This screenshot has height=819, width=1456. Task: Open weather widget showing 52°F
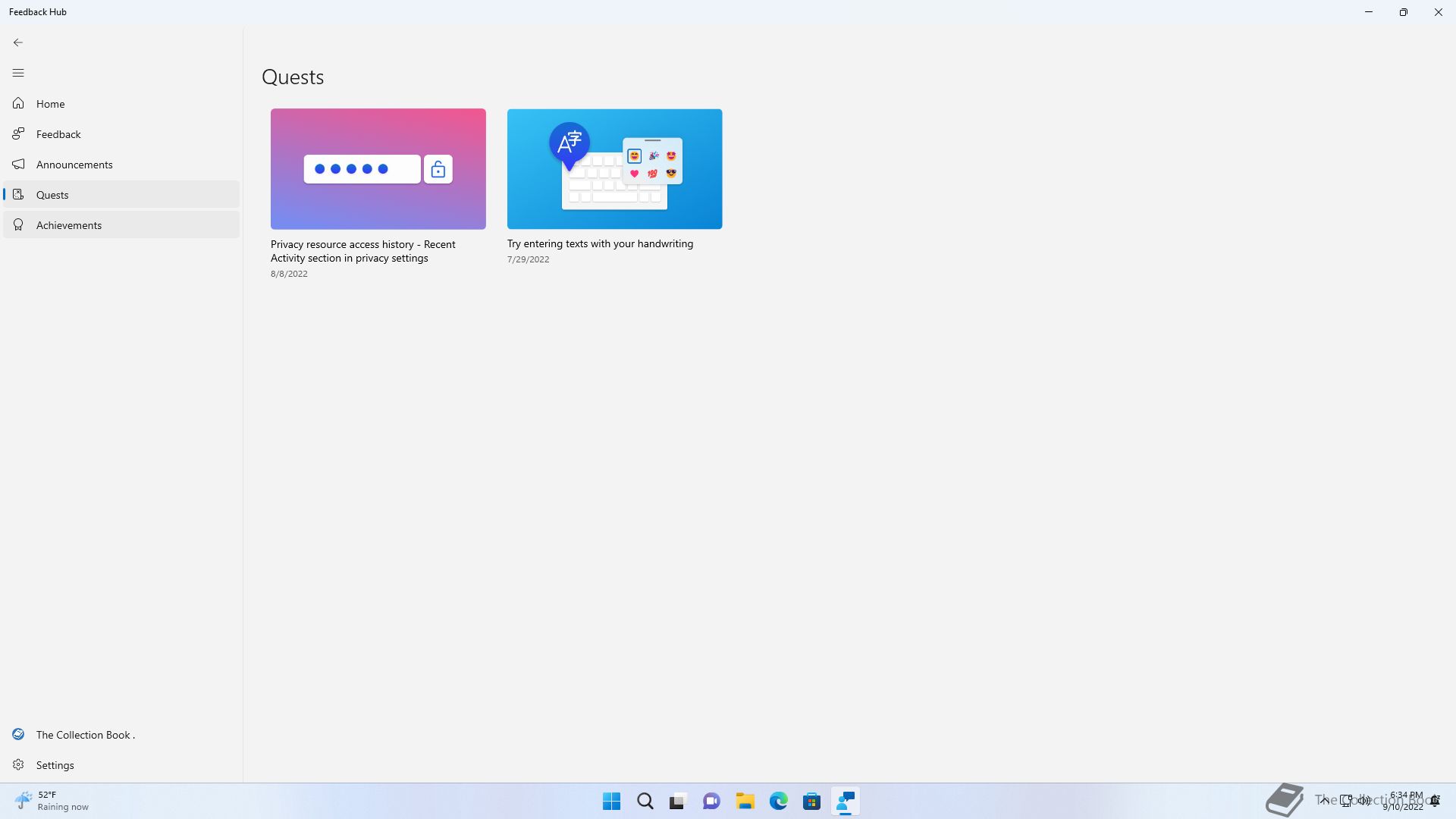(x=52, y=801)
